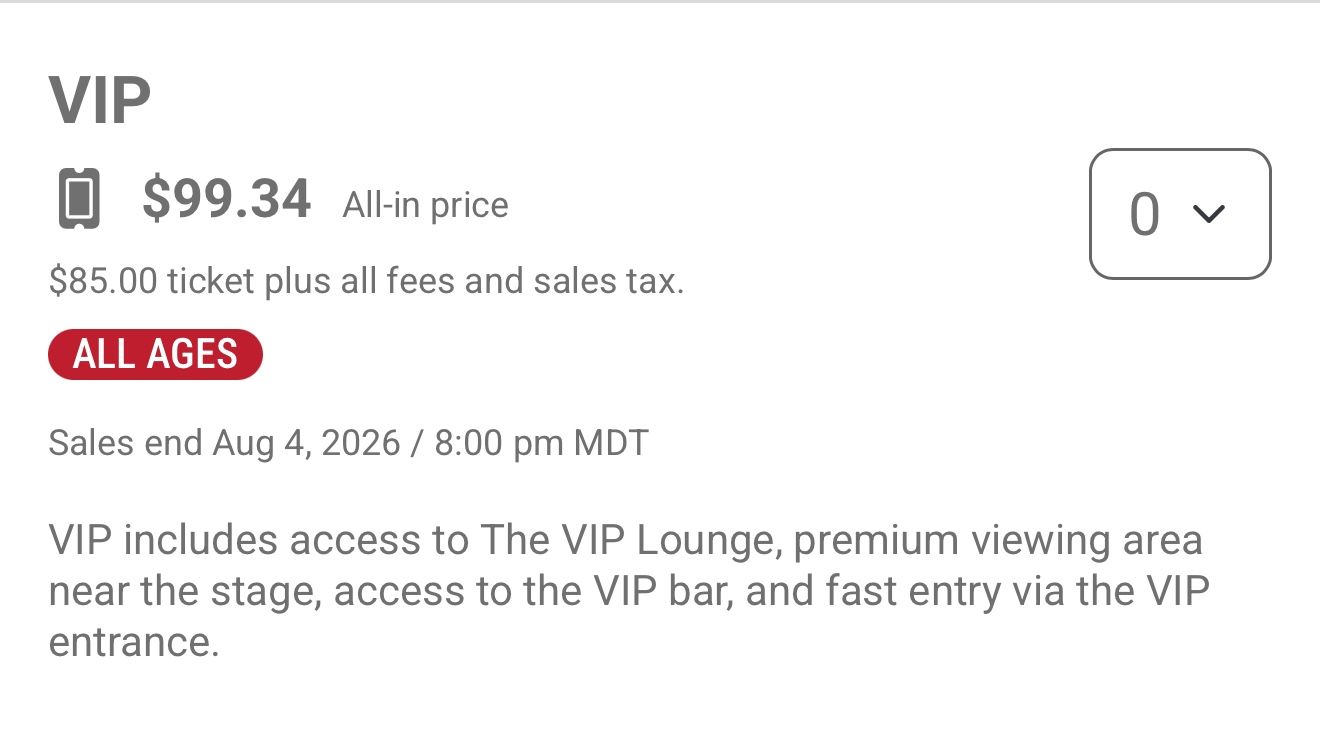Viewport: 1320px width, 739px height.
Task: Click the word entrance in description
Action: [133, 641]
